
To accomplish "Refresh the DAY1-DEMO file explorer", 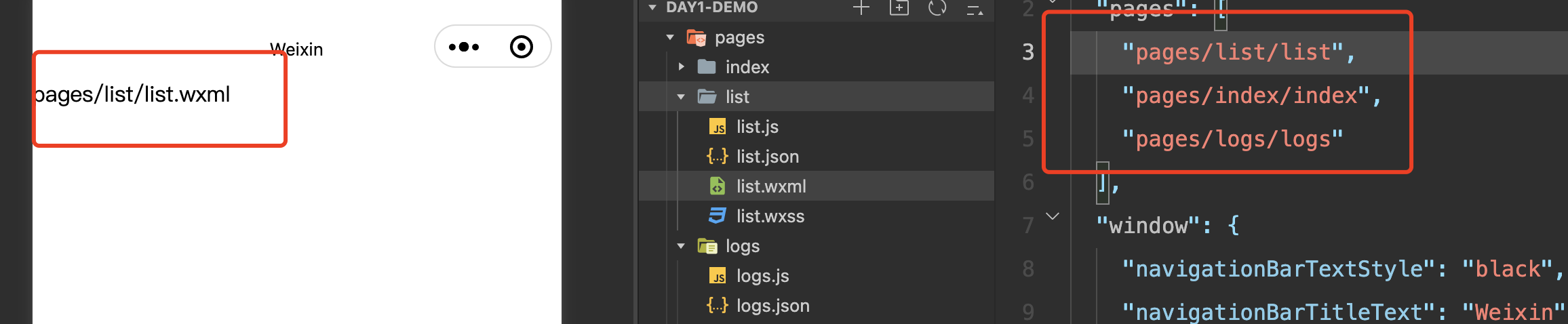I will tap(937, 8).
